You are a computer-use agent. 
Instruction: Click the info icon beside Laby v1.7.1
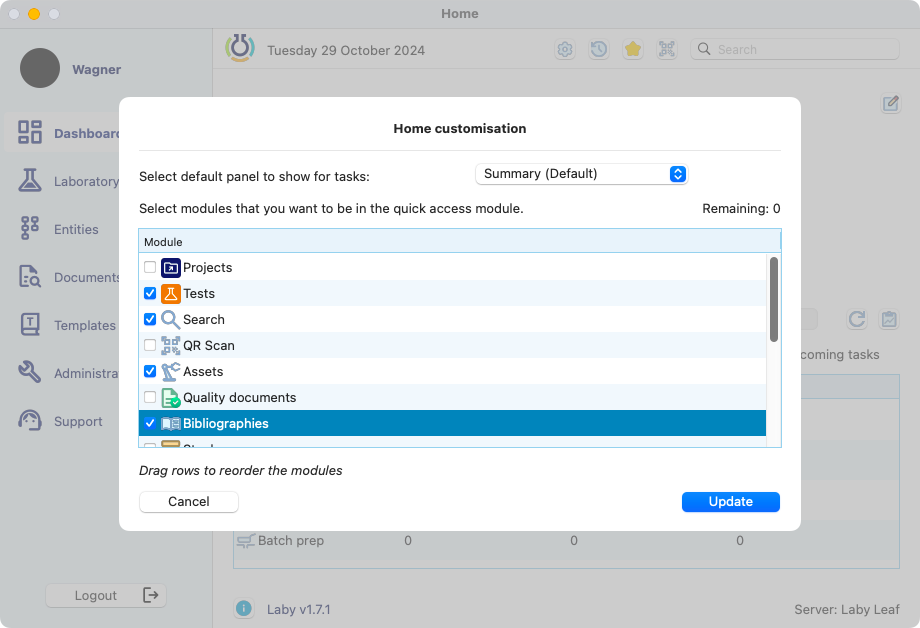pyautogui.click(x=243, y=609)
